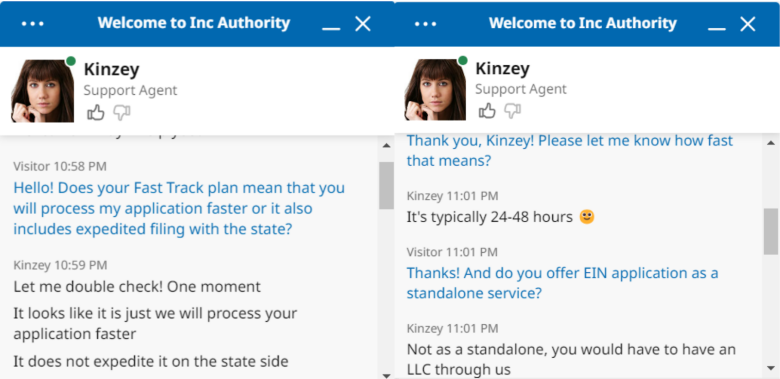This screenshot has height=379, width=780.
Task: Click the left chat scroll-down arrow
Action: tap(387, 375)
